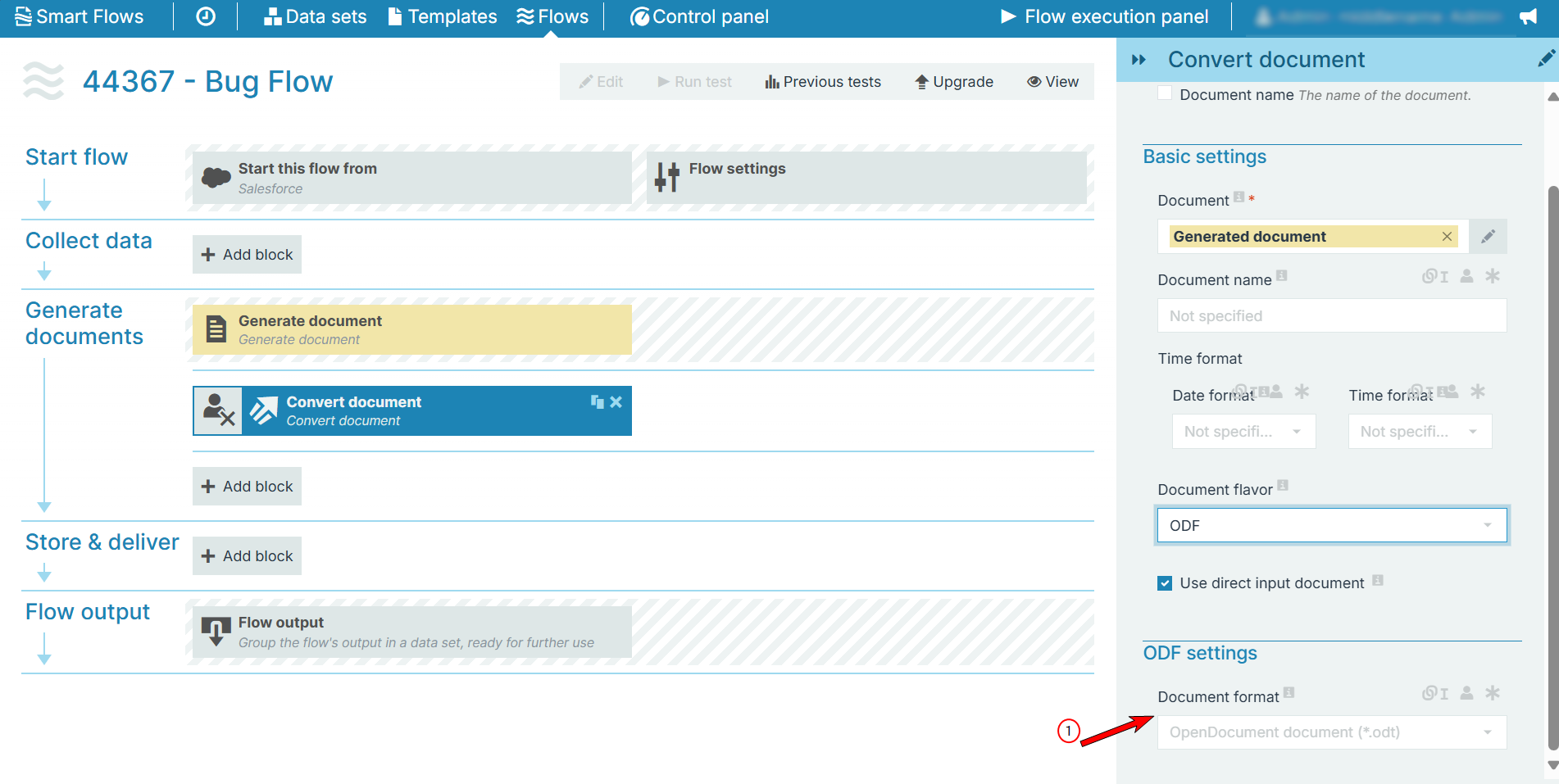Screen dimensions: 1559x784
Task: Delete the Convert document block
Action: (616, 401)
